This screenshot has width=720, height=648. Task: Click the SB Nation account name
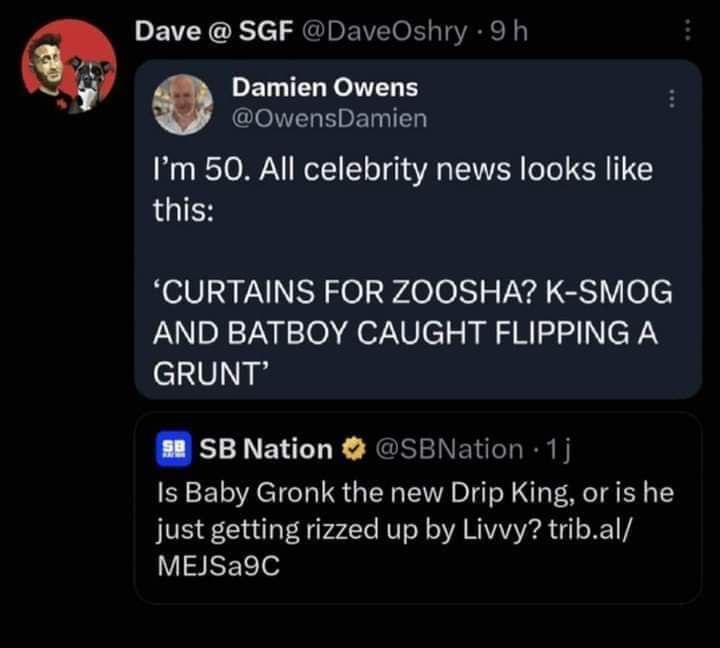point(267,450)
